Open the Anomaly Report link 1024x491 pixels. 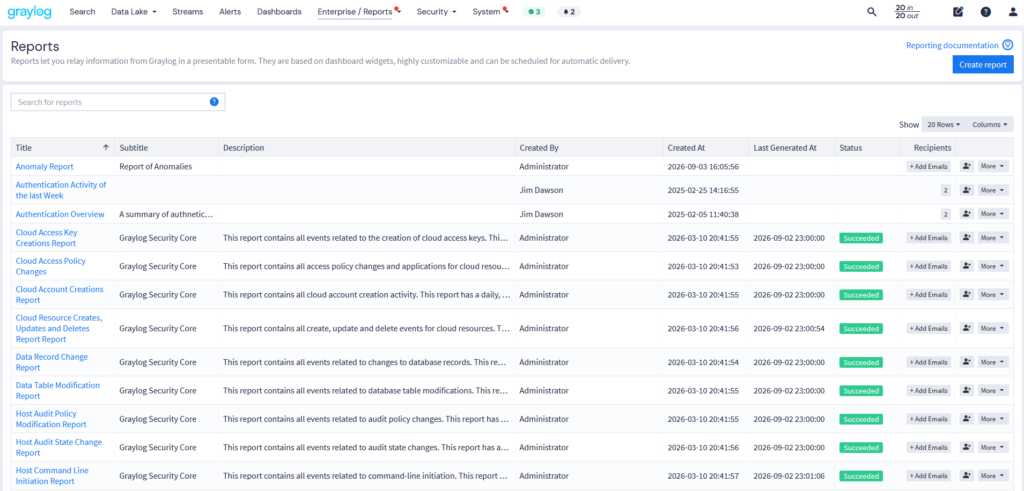[44, 166]
